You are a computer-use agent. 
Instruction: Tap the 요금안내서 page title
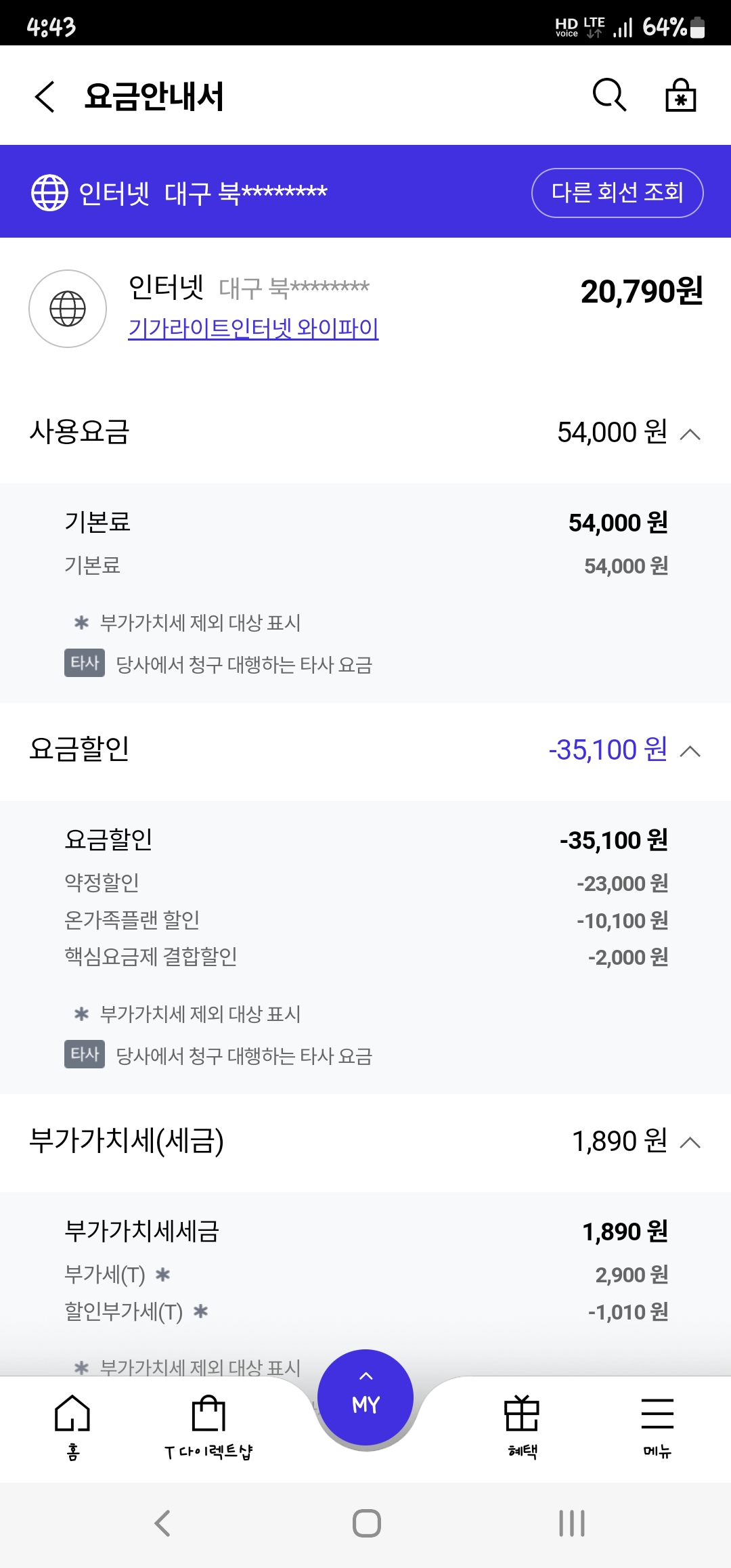[x=154, y=96]
